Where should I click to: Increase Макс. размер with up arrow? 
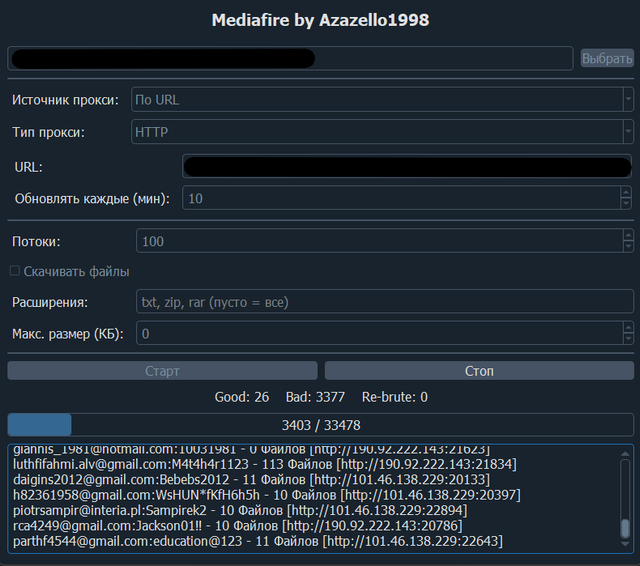coord(628,328)
